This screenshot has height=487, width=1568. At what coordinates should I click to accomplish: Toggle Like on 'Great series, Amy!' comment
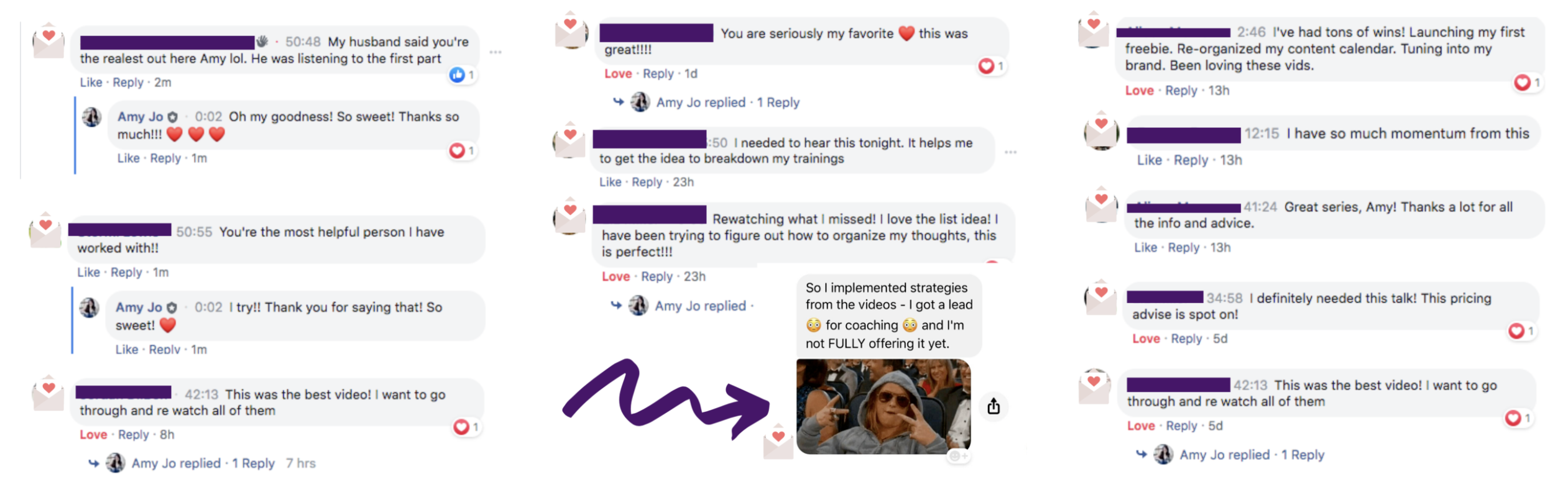click(1145, 248)
